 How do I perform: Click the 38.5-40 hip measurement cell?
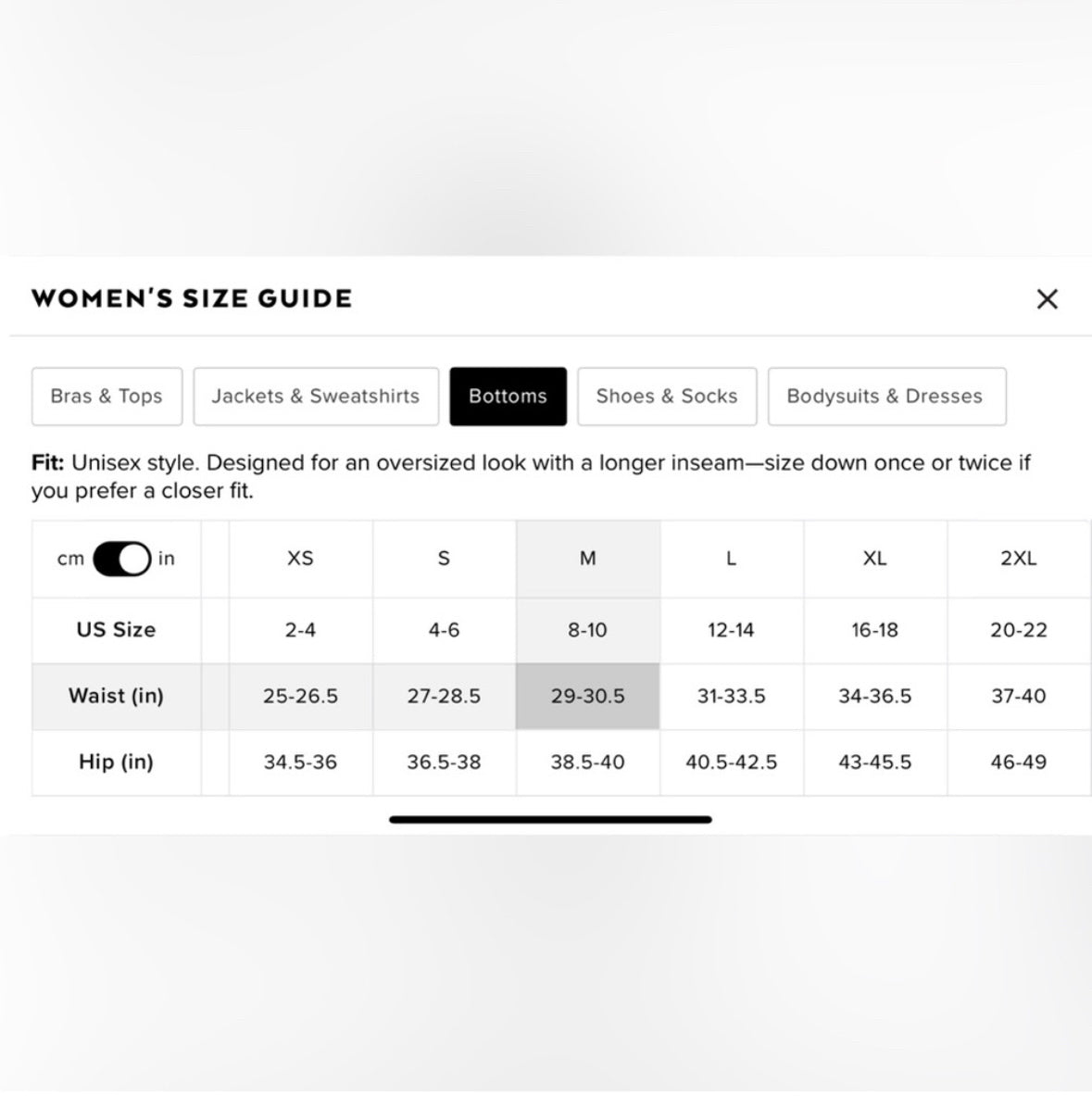(588, 762)
